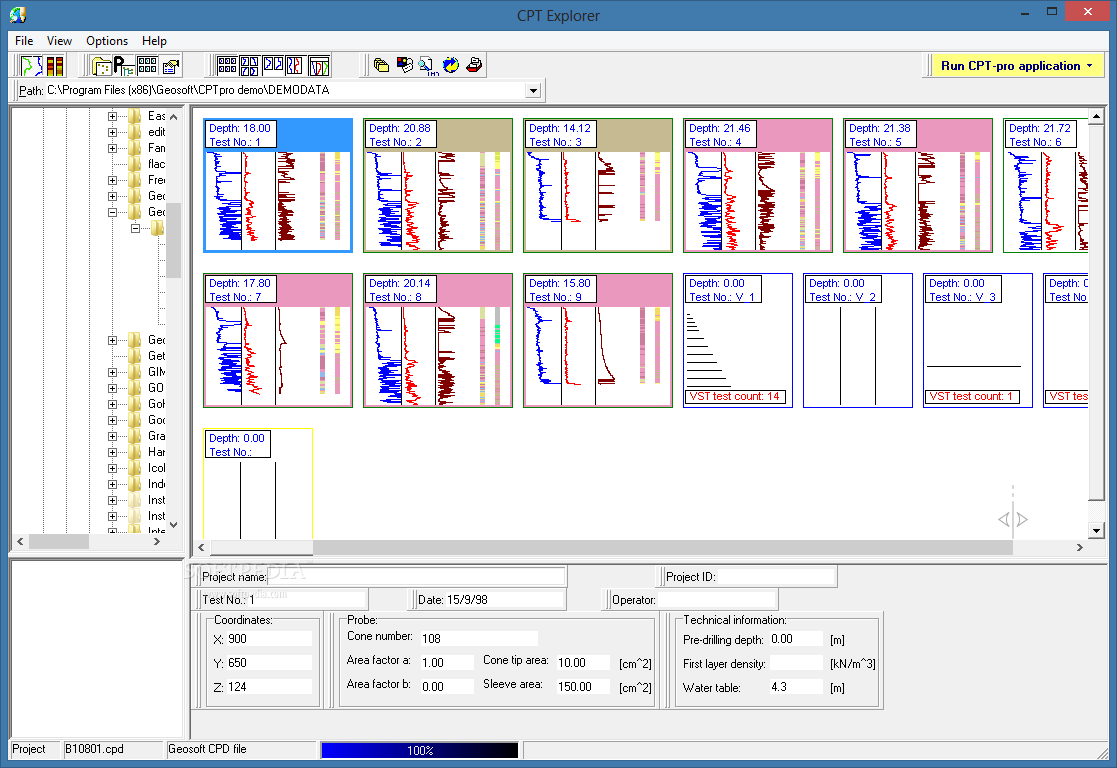1117x768 pixels.
Task: Click the colored image tag toolbar icon
Action: [405, 66]
